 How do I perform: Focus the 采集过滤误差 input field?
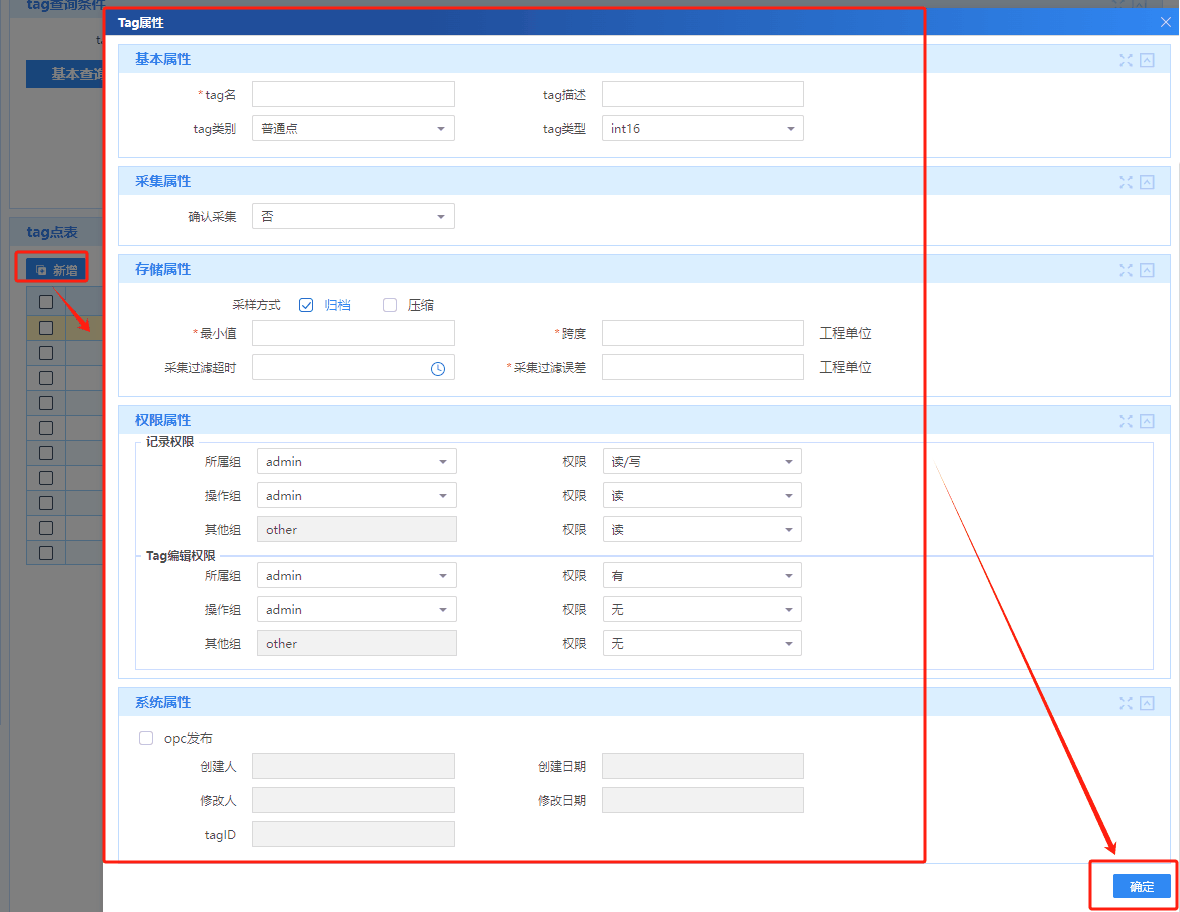click(x=702, y=367)
